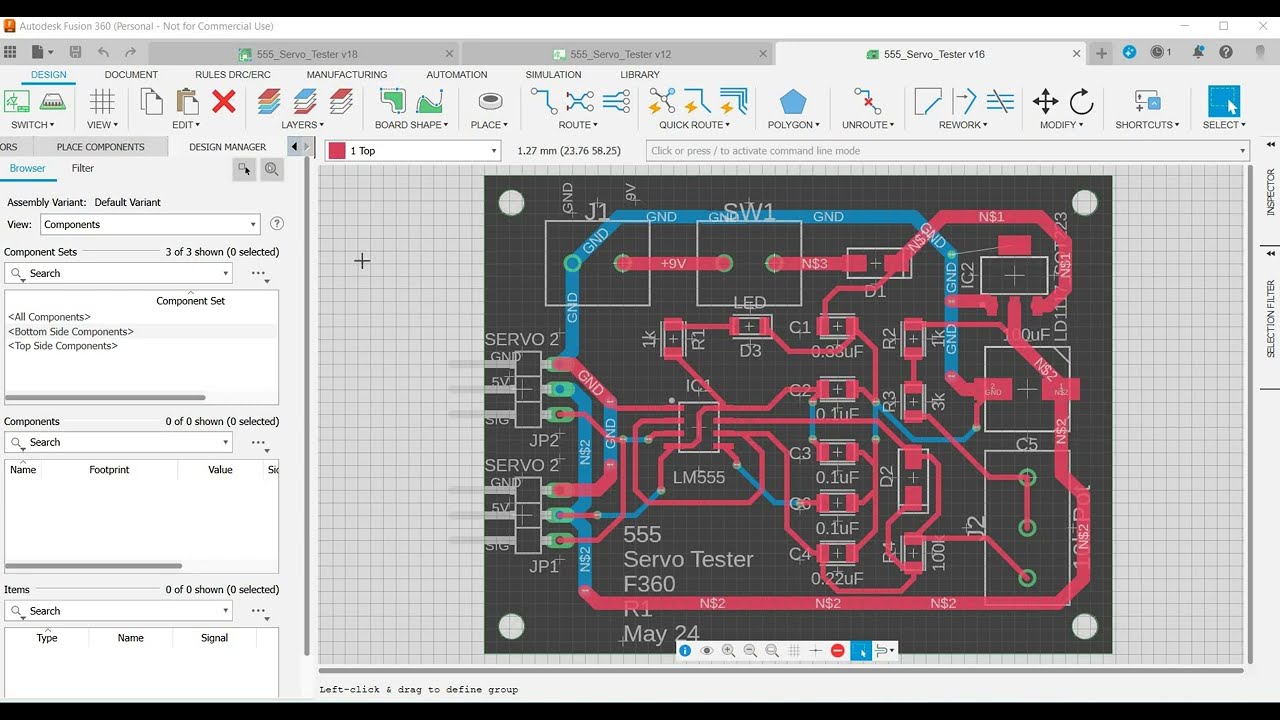The image size is (1280, 720).
Task: Open the VIEW dropdown menu
Action: coord(102,125)
